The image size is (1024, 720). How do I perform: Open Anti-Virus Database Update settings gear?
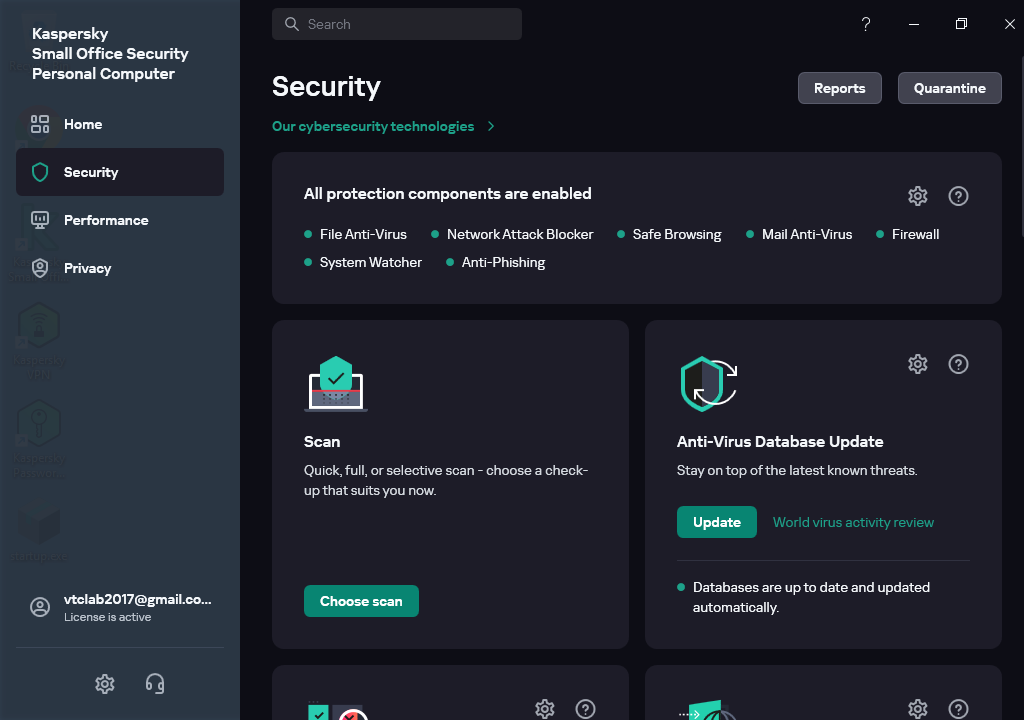[917, 364]
